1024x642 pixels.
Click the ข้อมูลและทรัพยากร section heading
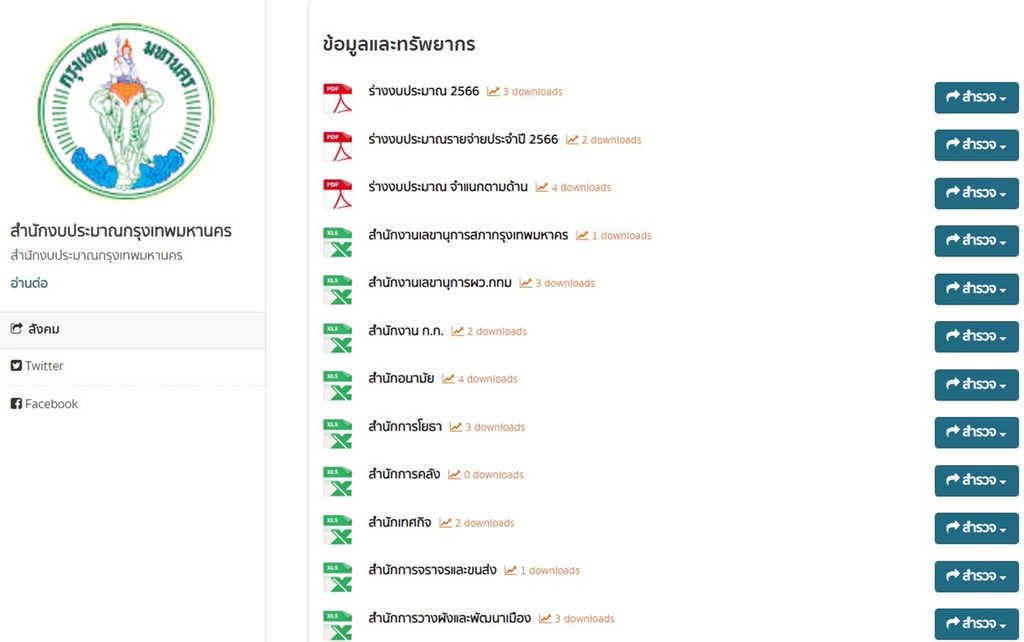(x=399, y=44)
